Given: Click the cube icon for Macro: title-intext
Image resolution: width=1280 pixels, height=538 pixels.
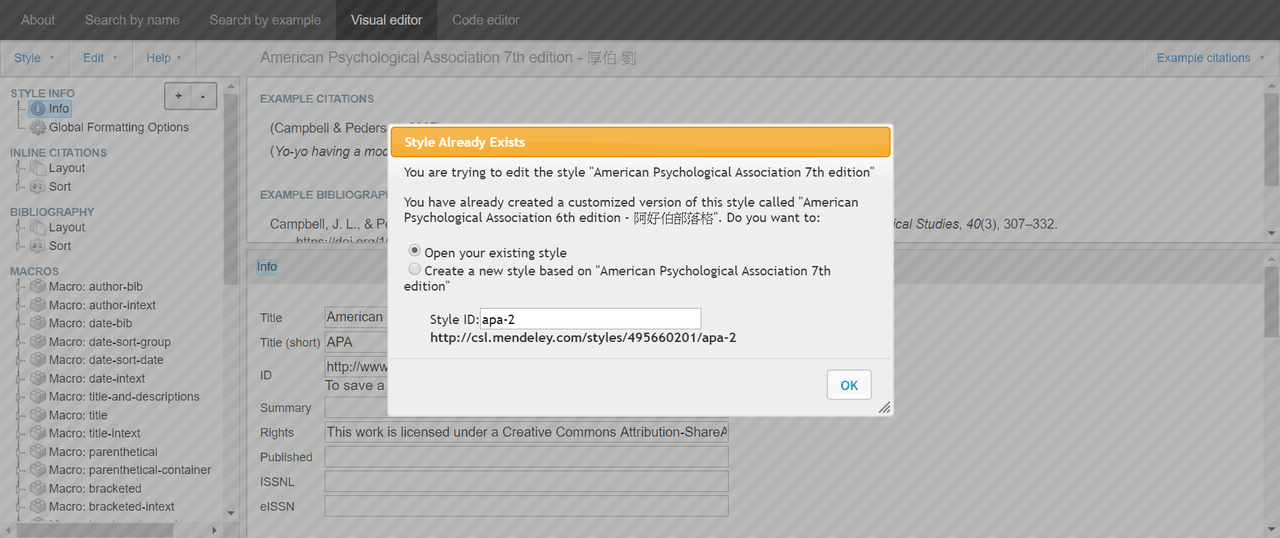Looking at the screenshot, I should 37,433.
